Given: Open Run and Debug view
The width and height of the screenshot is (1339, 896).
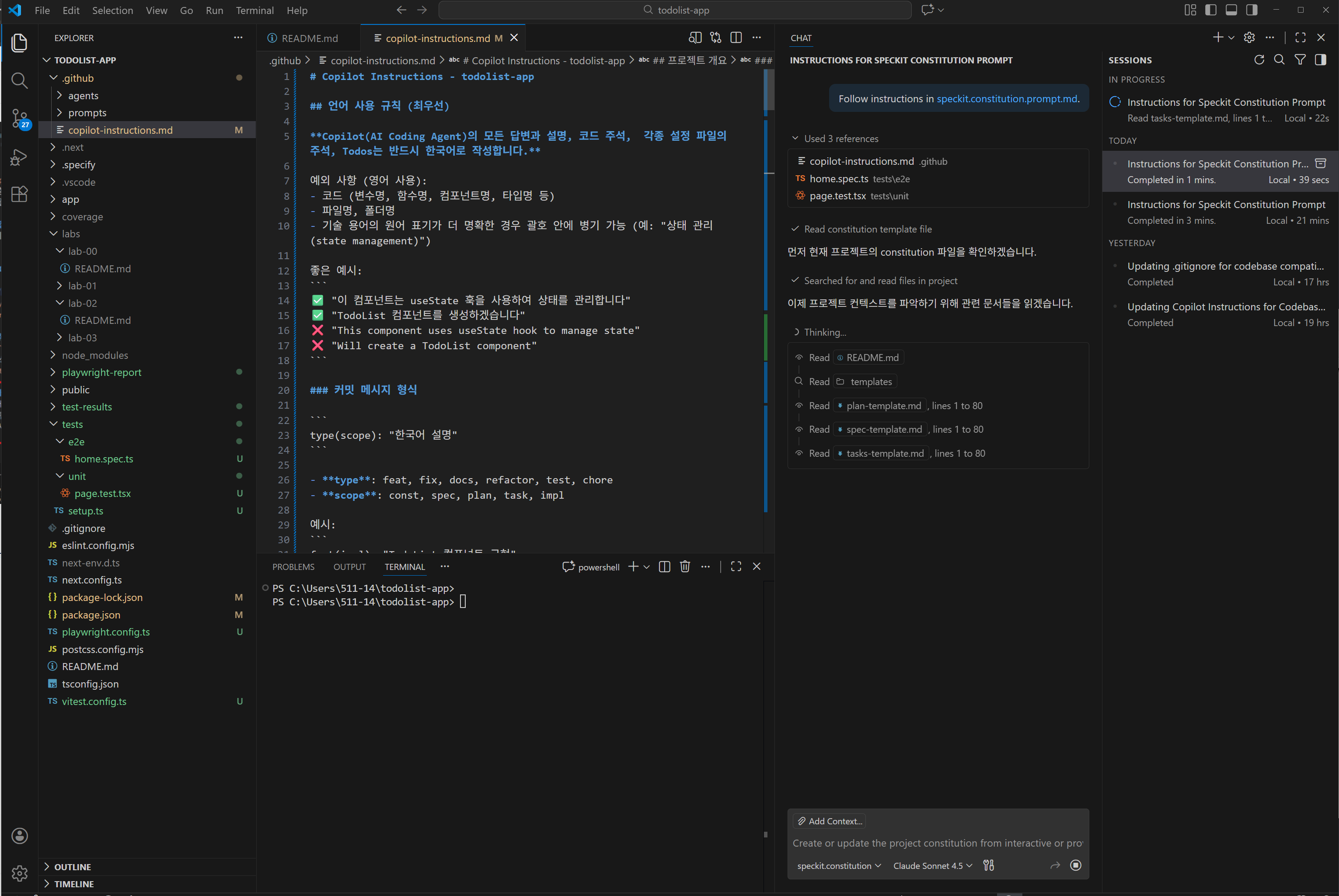Looking at the screenshot, I should click(x=19, y=156).
